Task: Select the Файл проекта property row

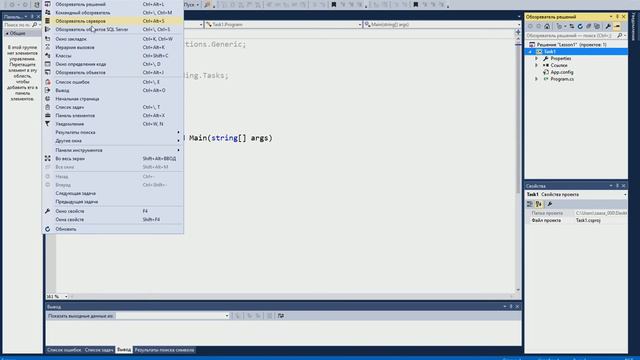Action: pos(576,220)
